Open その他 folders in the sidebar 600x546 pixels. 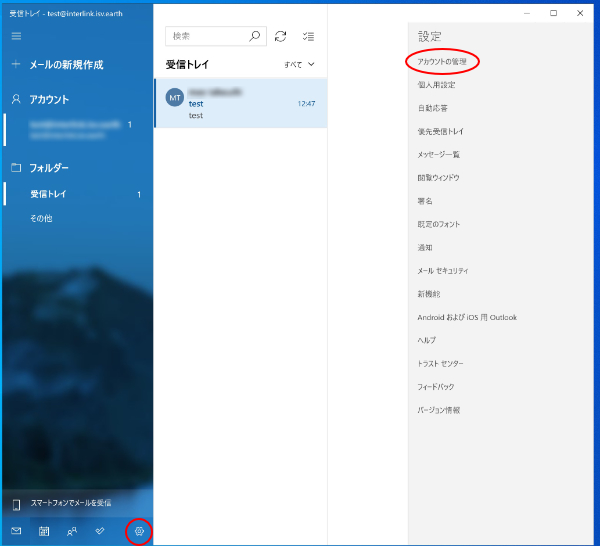click(x=41, y=218)
